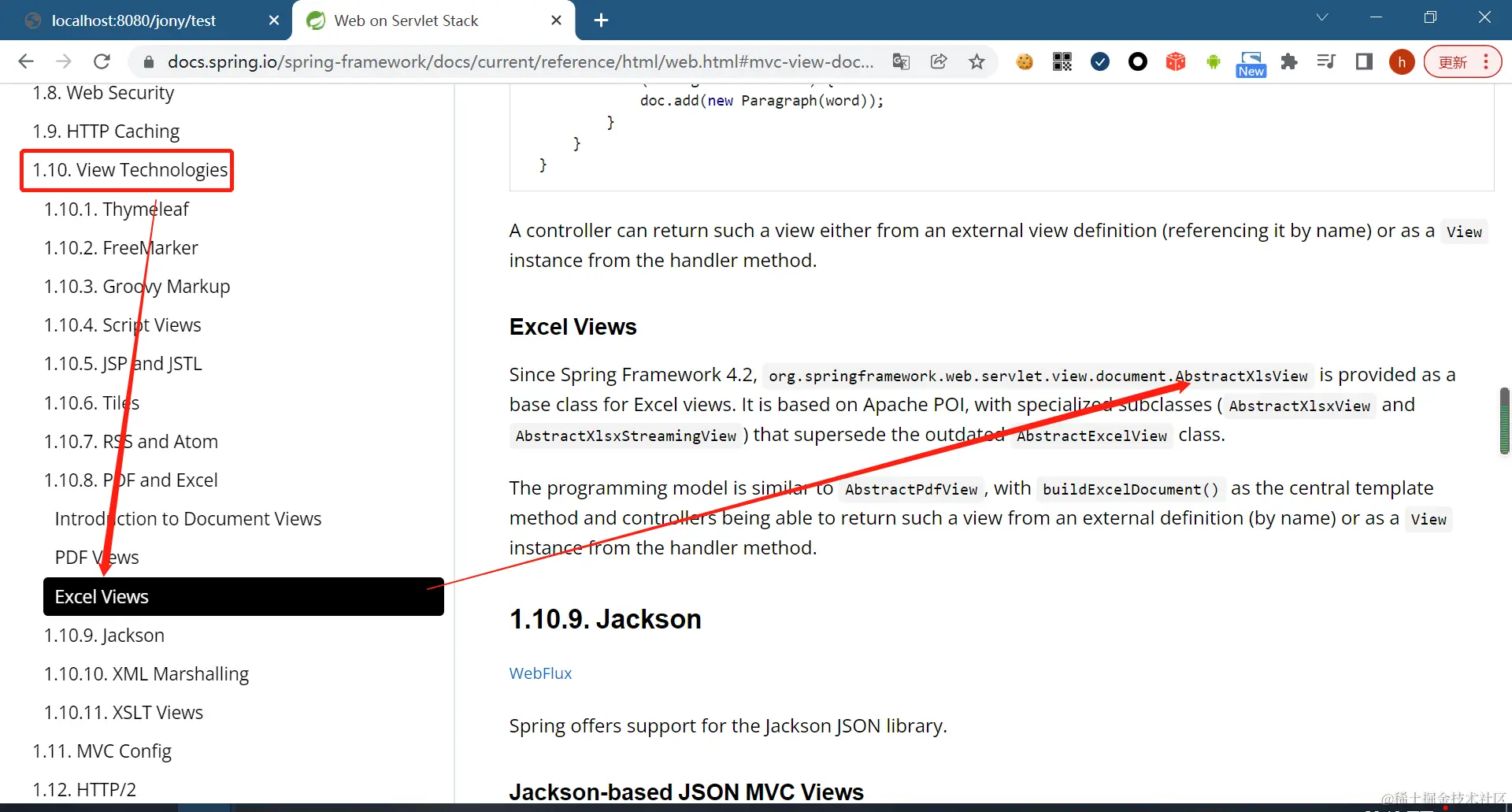Go to 1.10.8. PDF and Excel
1512x812 pixels.
tap(131, 480)
